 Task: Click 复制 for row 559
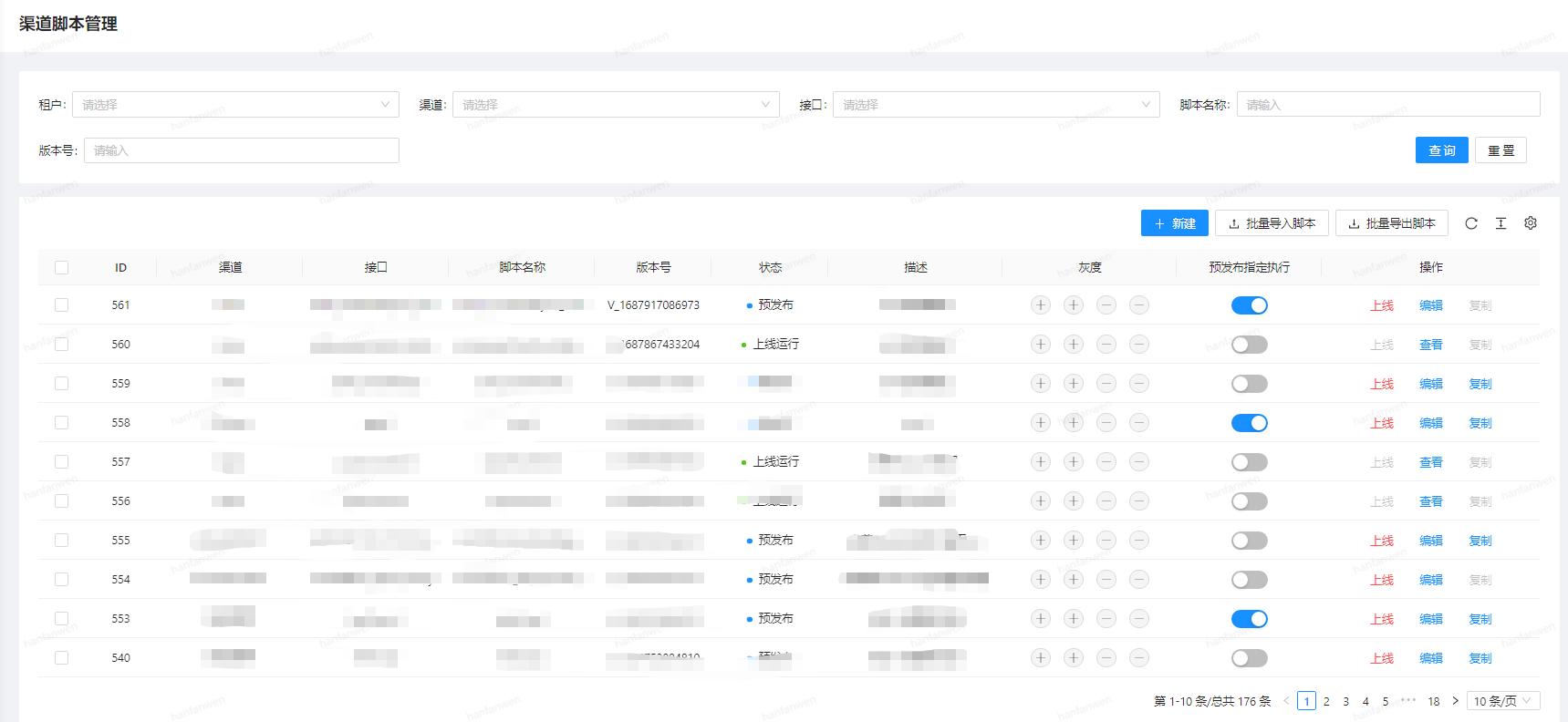(1480, 384)
